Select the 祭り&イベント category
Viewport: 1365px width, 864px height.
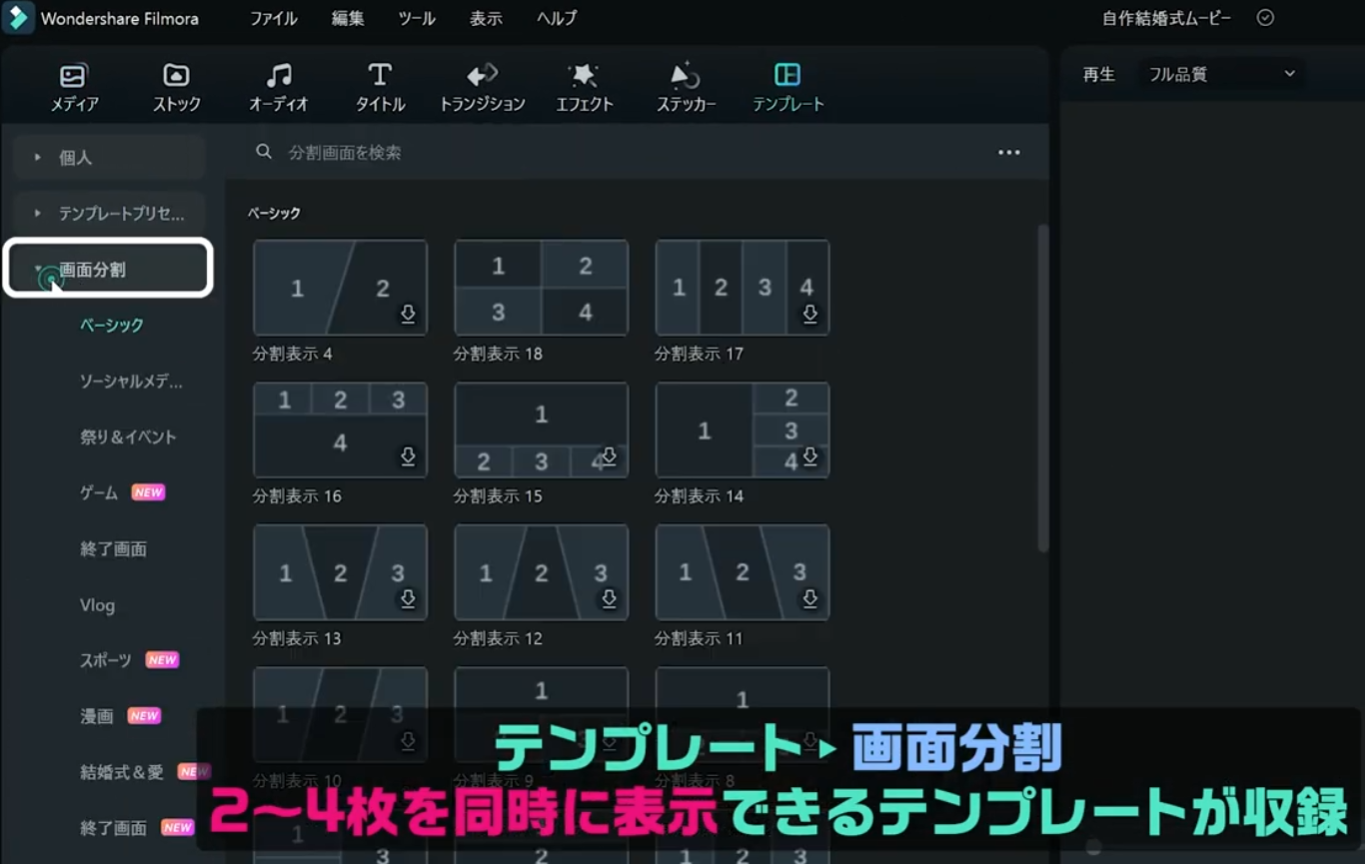[128, 437]
